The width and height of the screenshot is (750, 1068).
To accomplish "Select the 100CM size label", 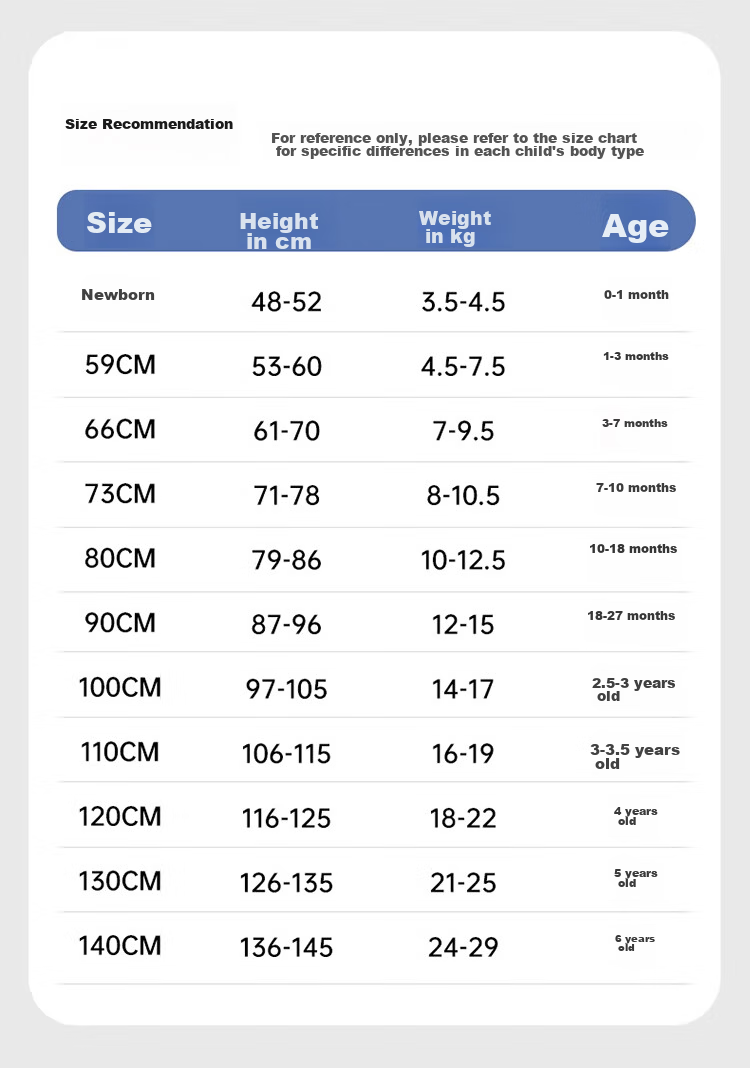I will point(120,687).
